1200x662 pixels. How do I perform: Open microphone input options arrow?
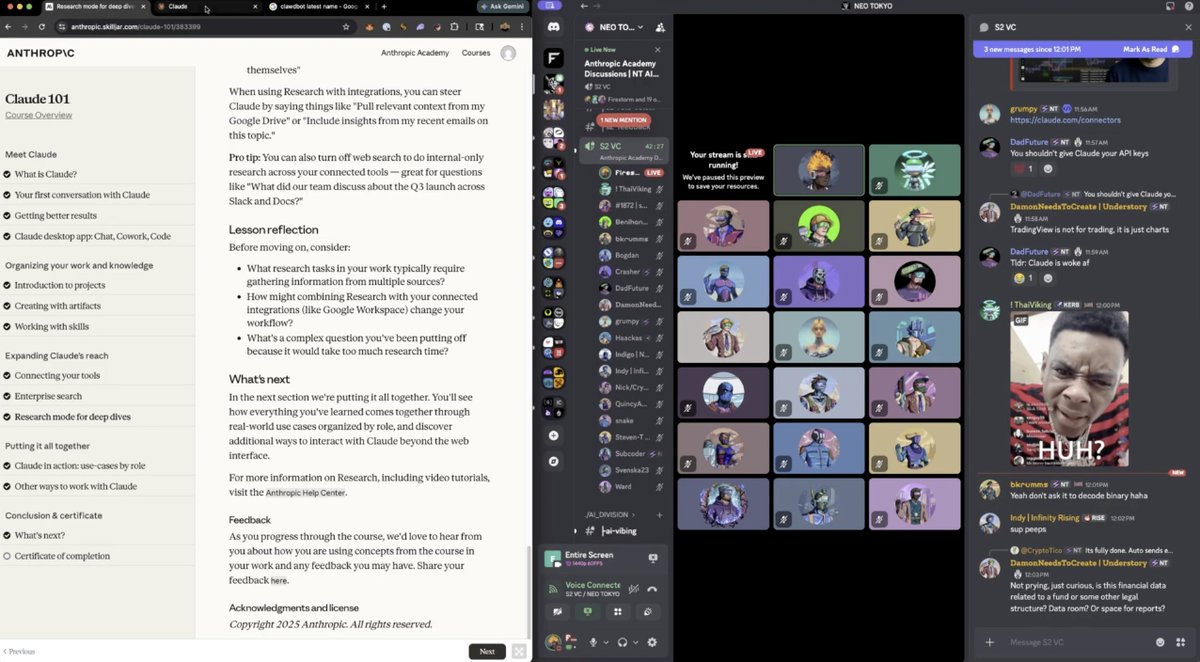[606, 642]
